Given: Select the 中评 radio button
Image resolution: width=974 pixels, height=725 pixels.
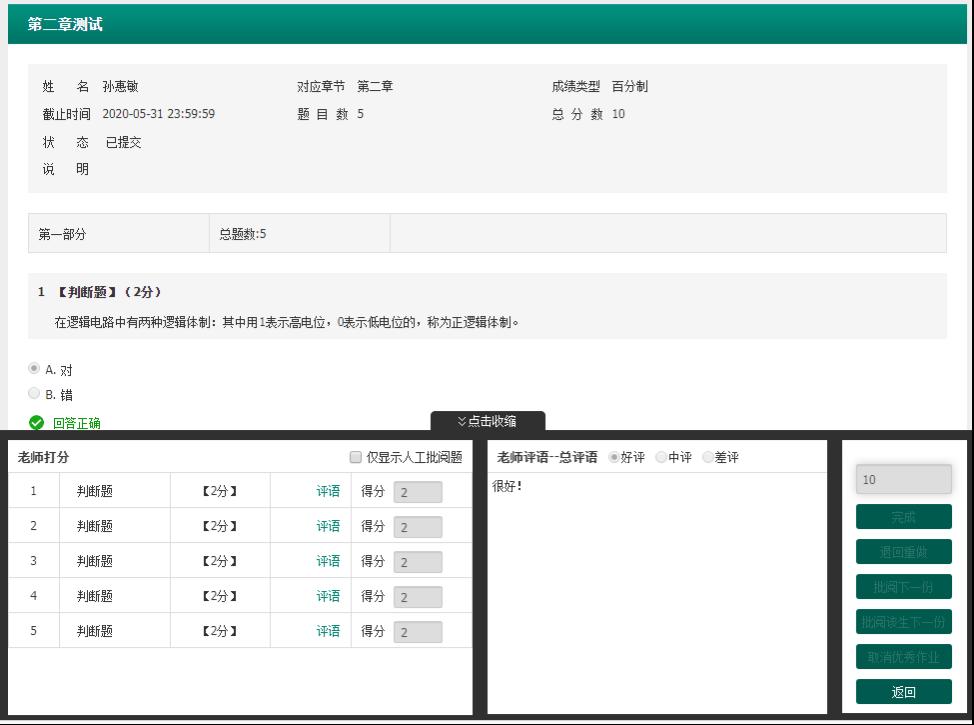Looking at the screenshot, I should 661,458.
